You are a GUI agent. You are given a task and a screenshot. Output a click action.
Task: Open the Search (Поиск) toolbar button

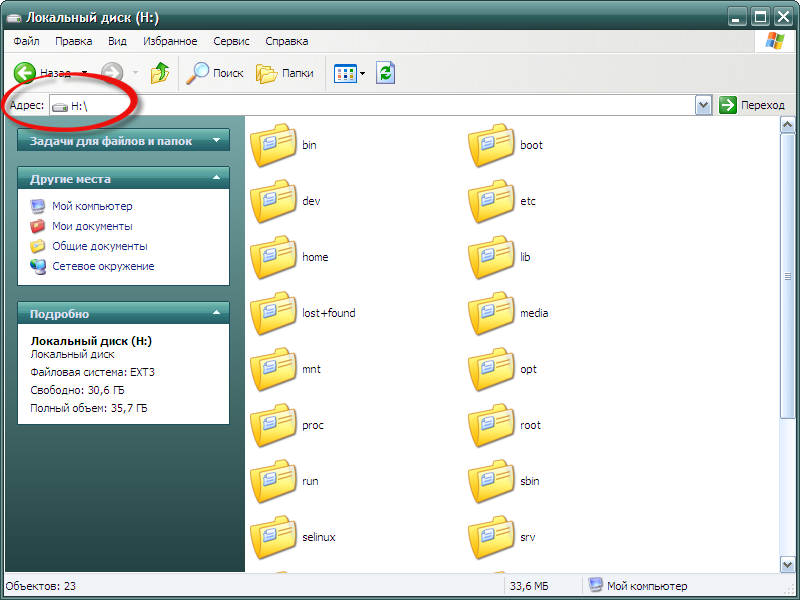point(216,73)
